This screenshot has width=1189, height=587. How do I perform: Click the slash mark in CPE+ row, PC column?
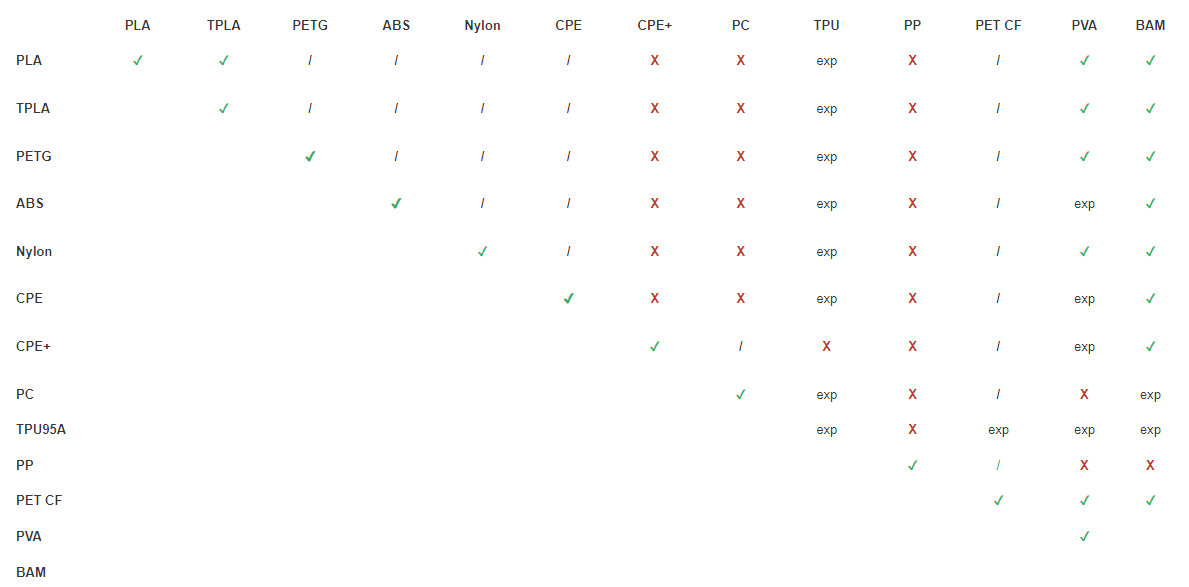[x=740, y=346]
